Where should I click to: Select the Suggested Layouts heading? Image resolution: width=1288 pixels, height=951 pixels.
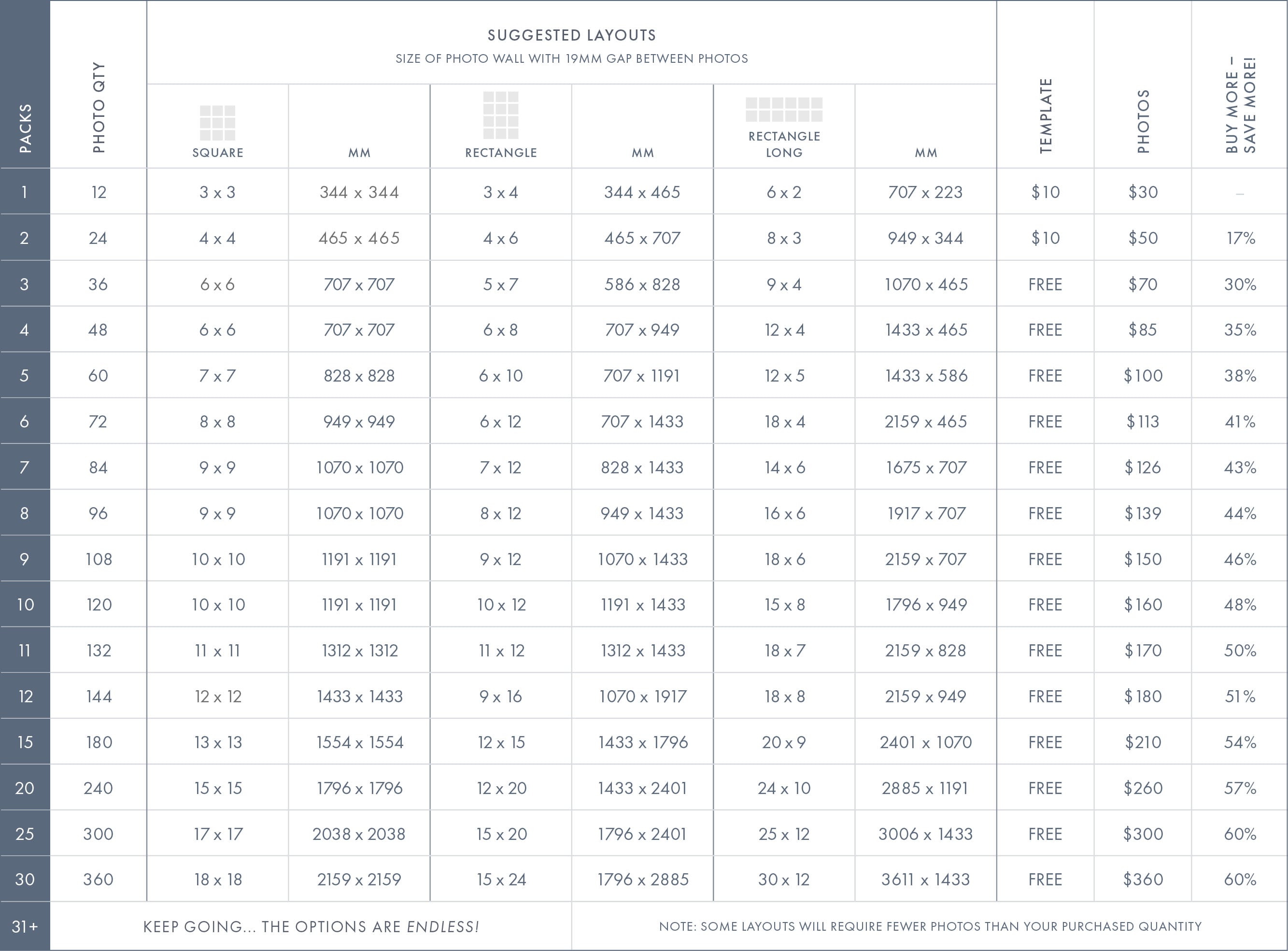(571, 36)
